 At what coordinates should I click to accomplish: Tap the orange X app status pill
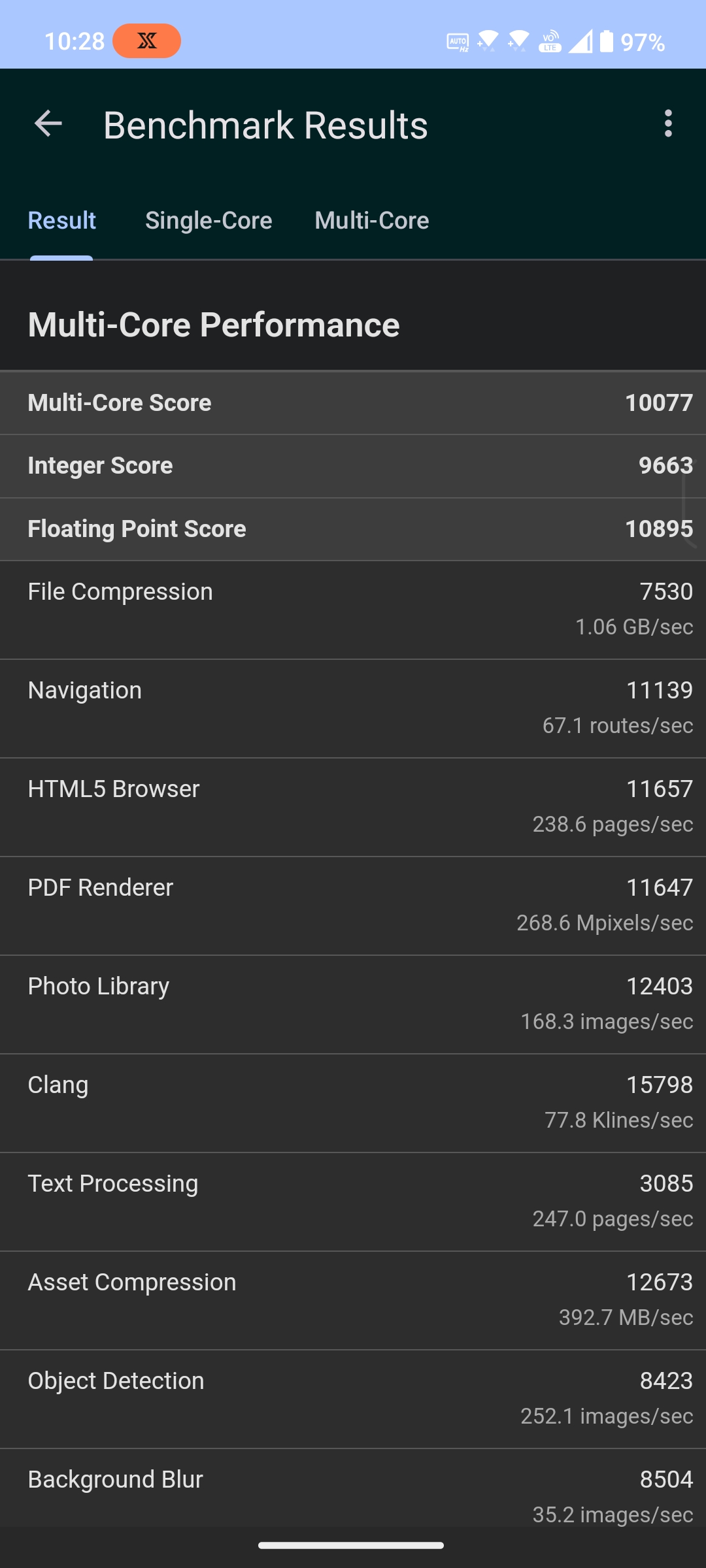click(x=146, y=41)
